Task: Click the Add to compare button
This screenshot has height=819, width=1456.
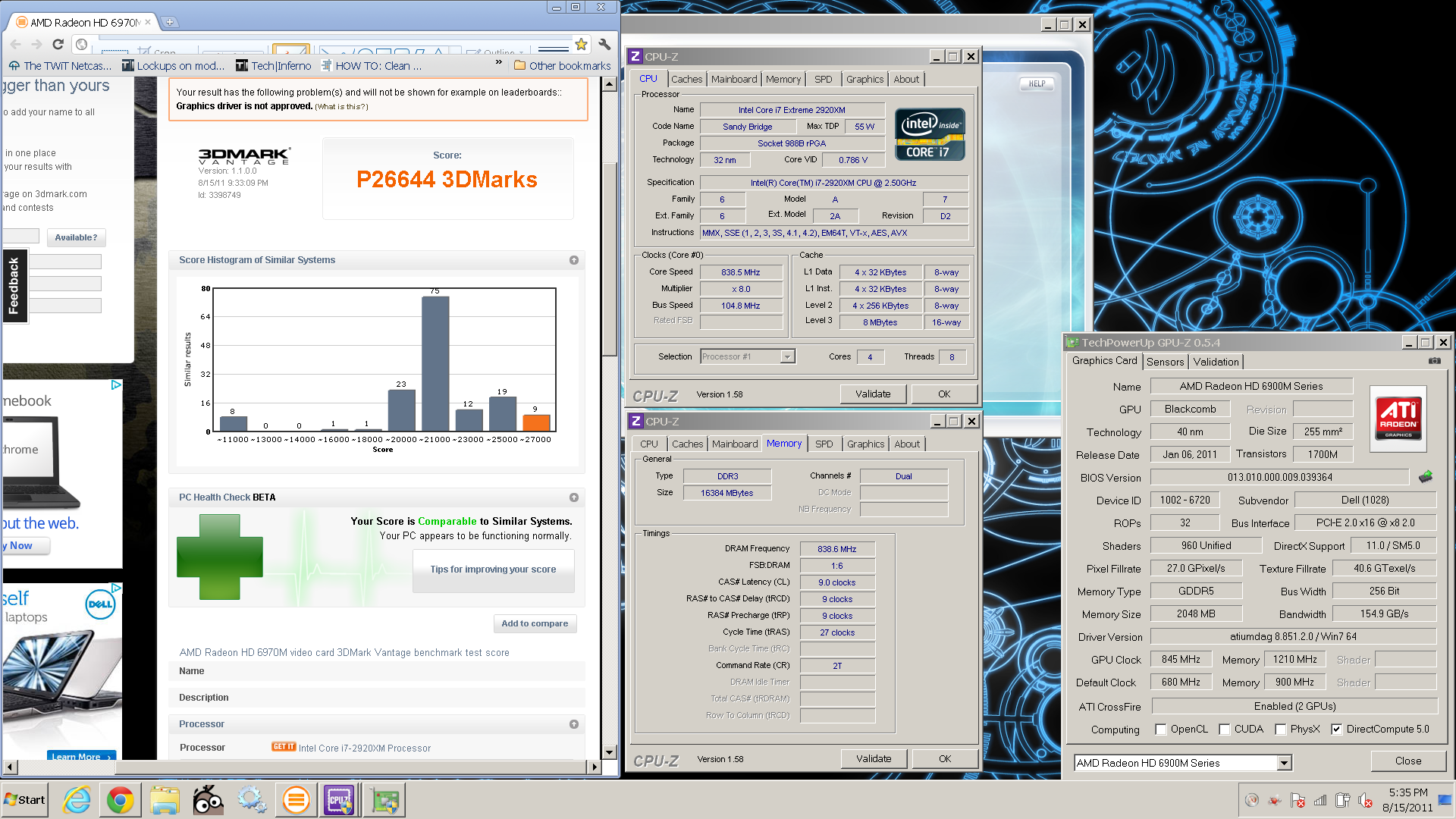Action: (x=535, y=623)
